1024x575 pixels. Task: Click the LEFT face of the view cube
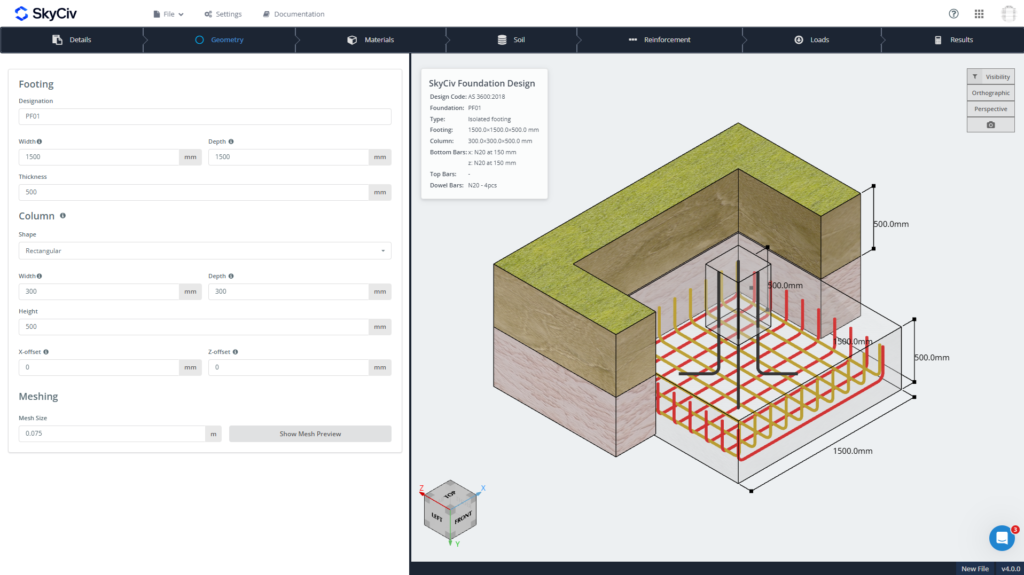coord(437,518)
